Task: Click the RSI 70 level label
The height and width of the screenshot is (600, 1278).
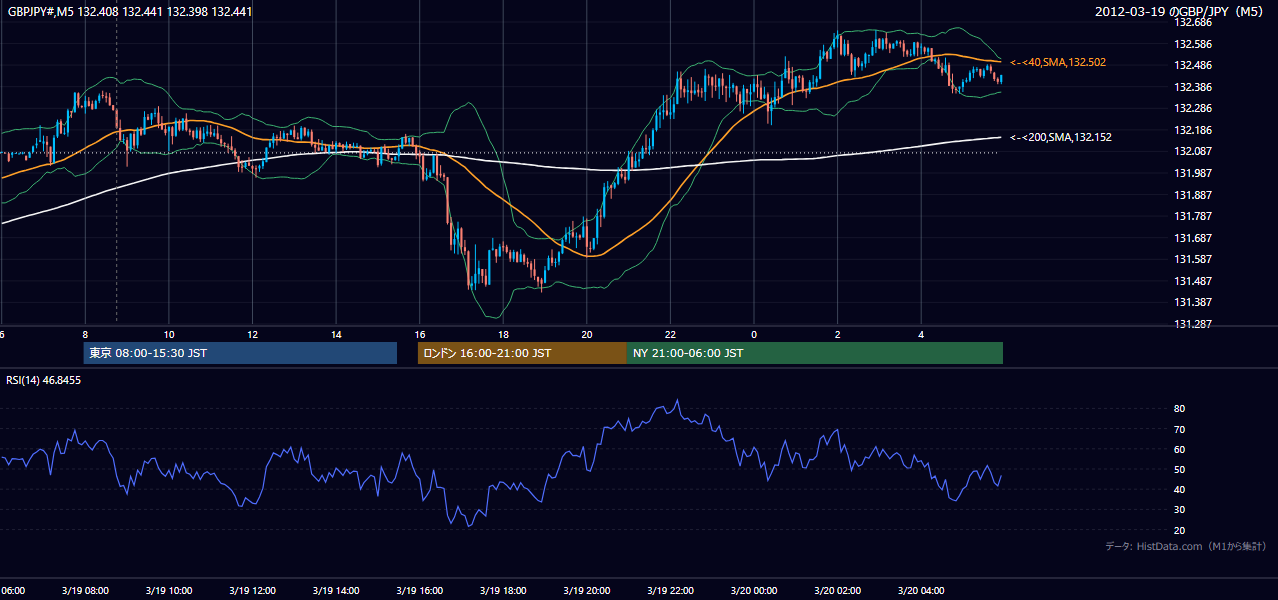Action: pyautogui.click(x=1179, y=429)
